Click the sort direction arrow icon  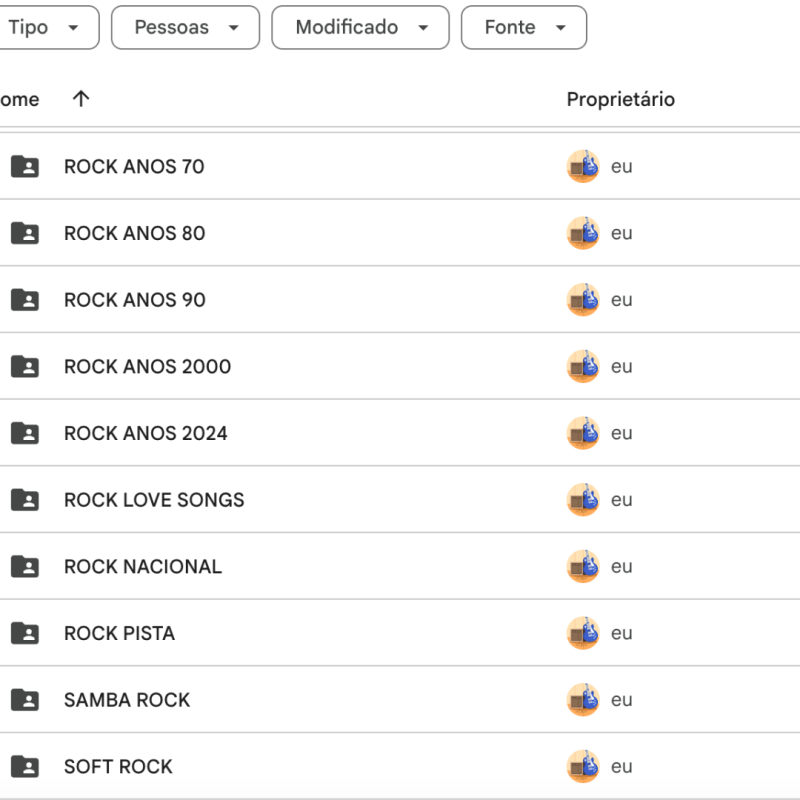[x=81, y=99]
